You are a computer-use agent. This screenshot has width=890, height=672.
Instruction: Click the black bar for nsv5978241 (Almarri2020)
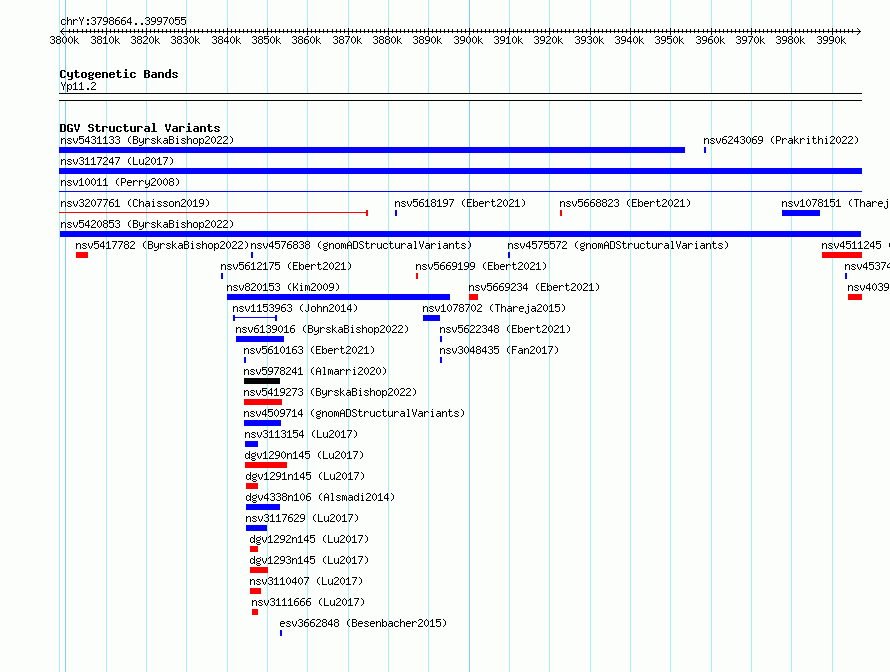262,381
